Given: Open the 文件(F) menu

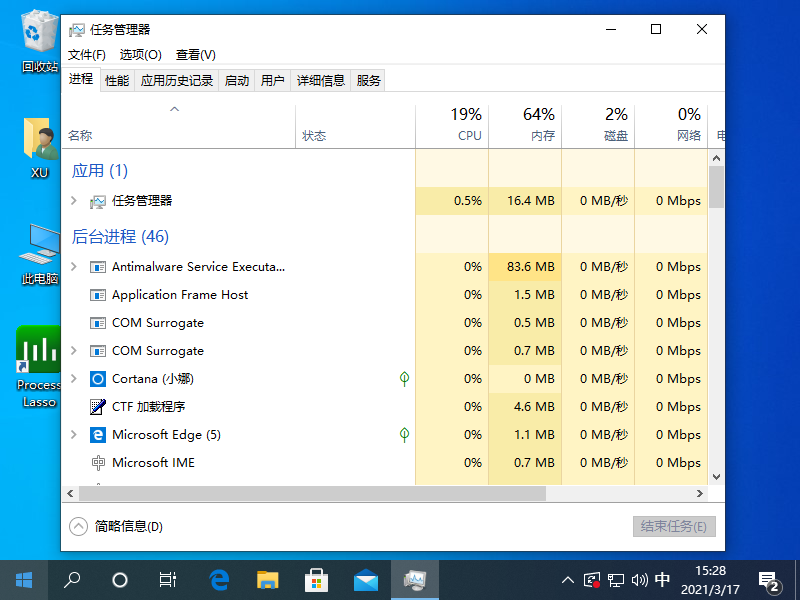Looking at the screenshot, I should (87, 55).
